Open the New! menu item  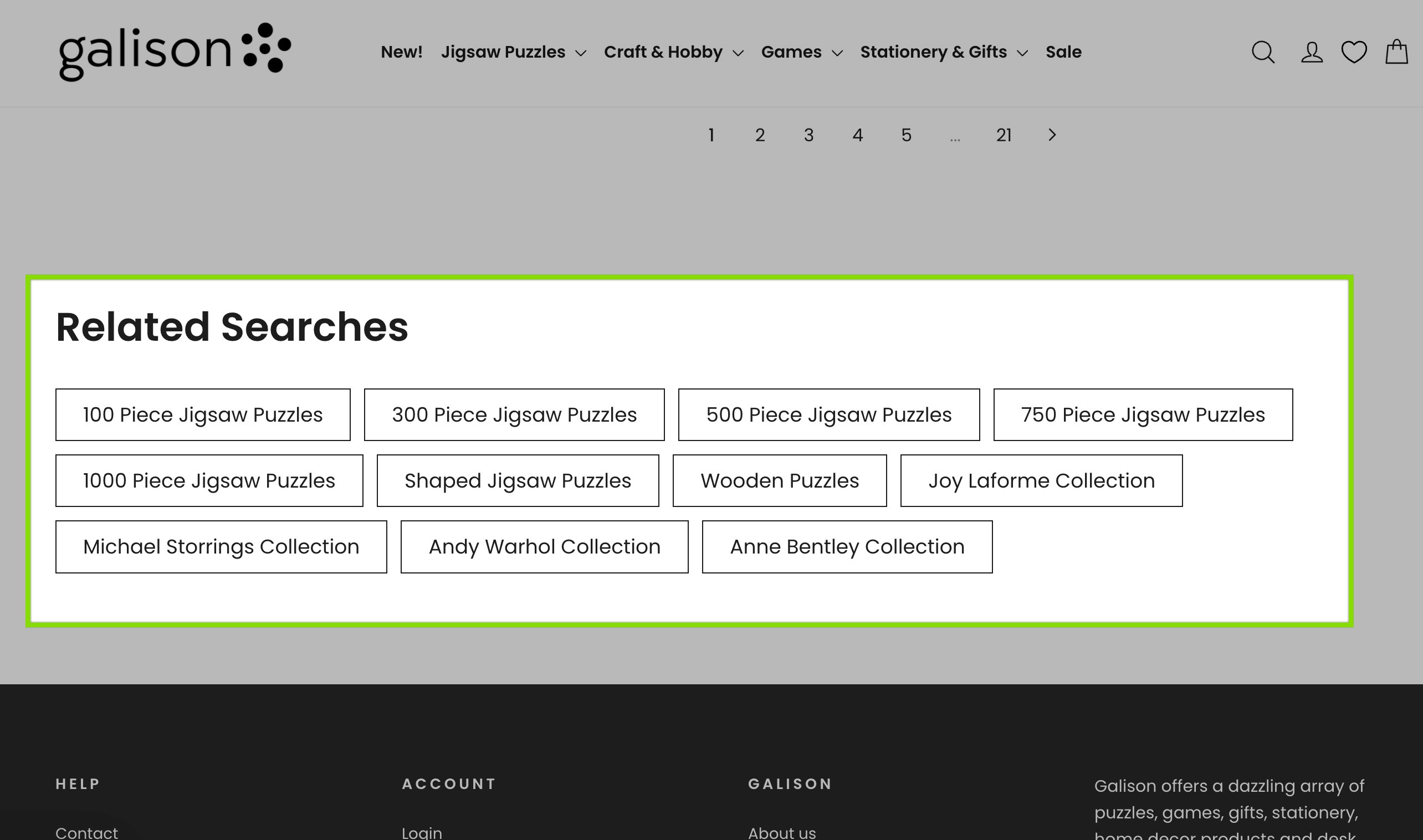[401, 52]
